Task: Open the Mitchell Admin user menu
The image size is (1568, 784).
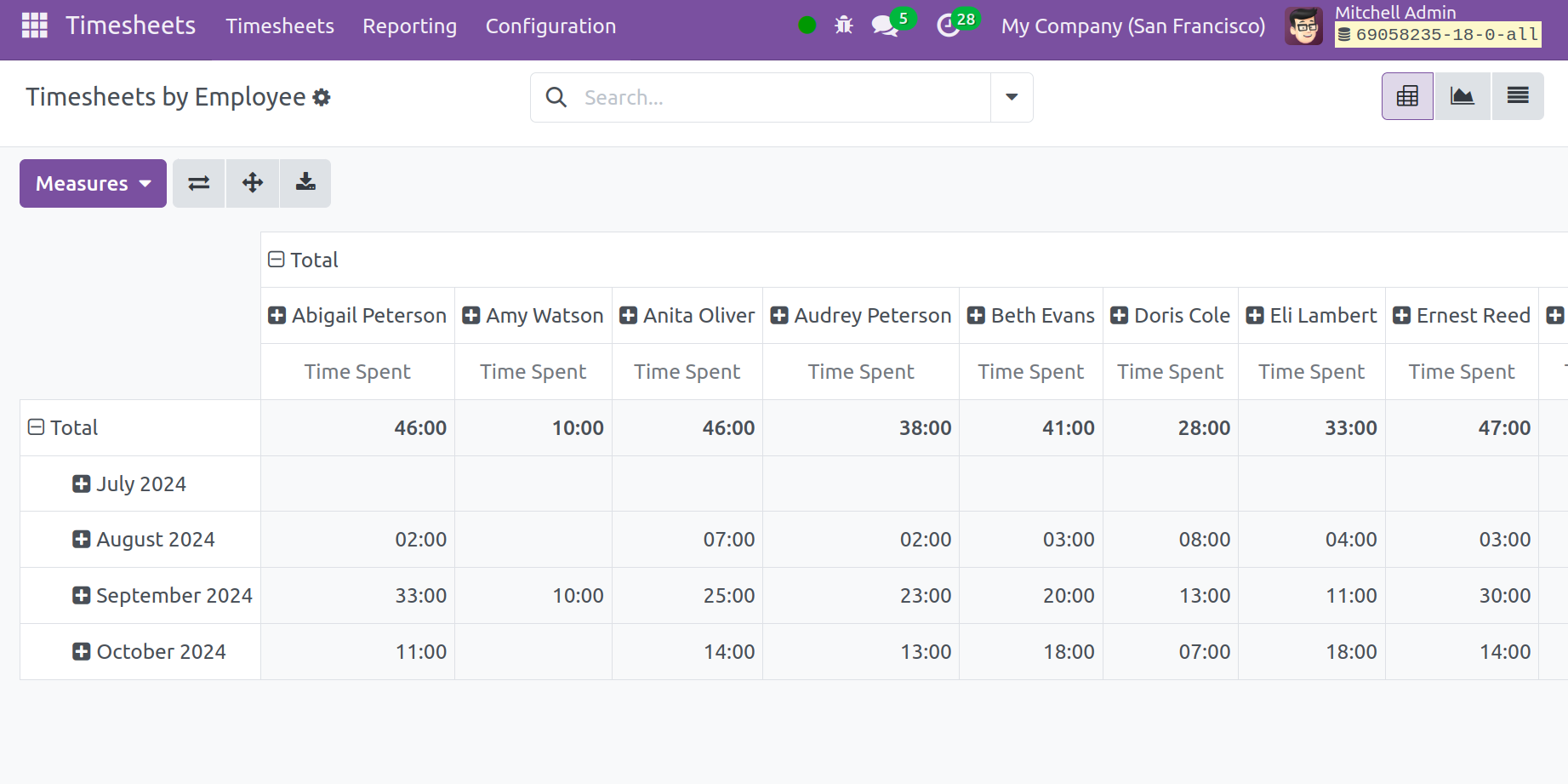Action: tap(1395, 13)
